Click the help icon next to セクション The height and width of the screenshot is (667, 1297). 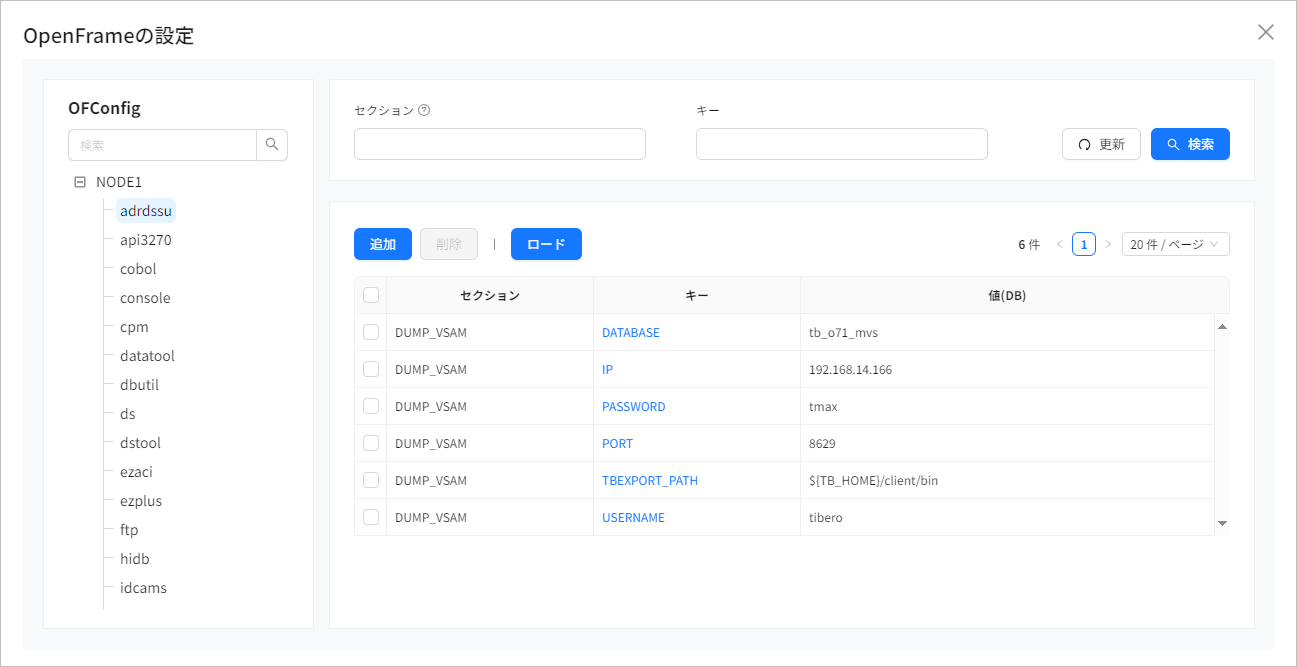coord(424,110)
